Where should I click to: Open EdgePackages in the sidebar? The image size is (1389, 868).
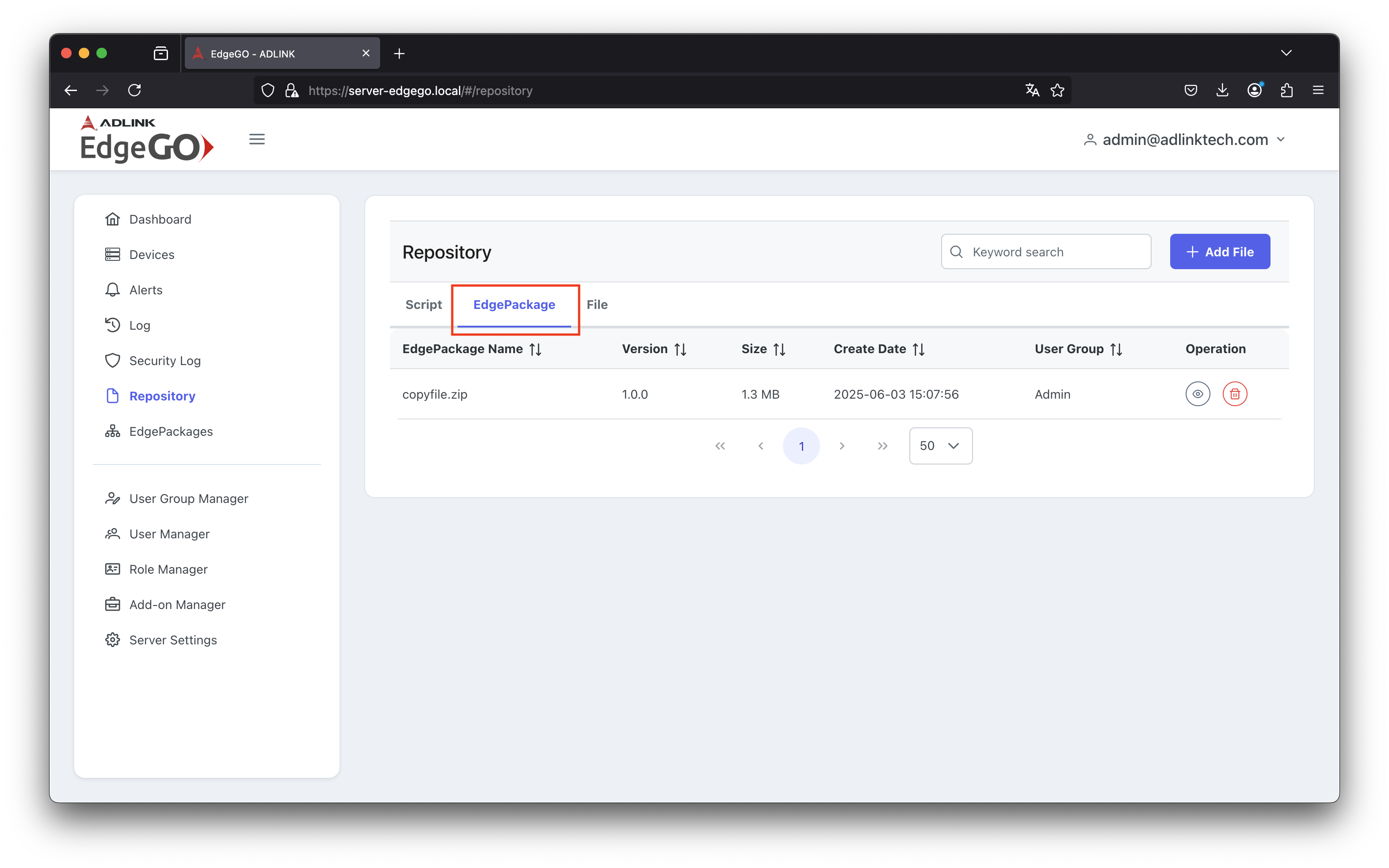pyautogui.click(x=171, y=431)
